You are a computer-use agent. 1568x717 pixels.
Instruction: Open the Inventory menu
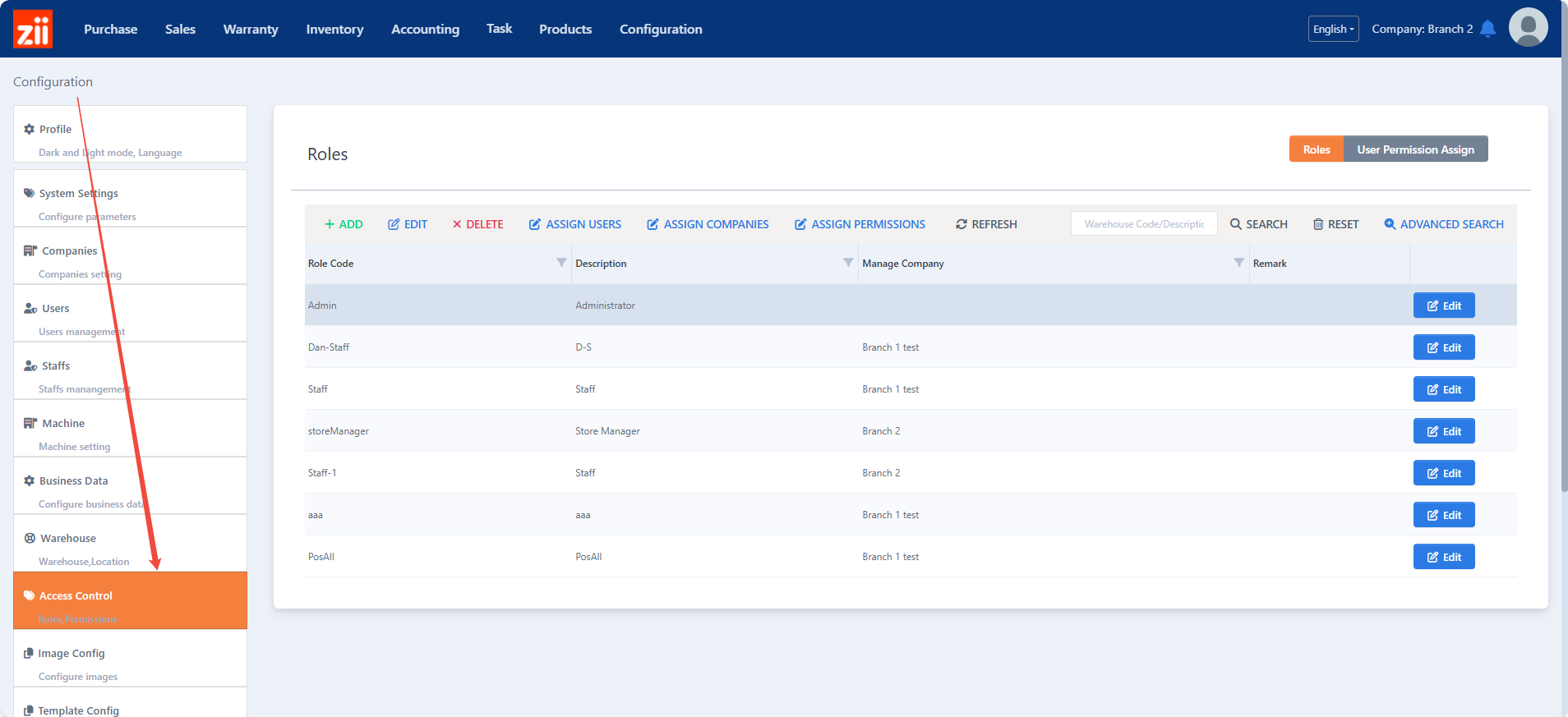pyautogui.click(x=334, y=29)
